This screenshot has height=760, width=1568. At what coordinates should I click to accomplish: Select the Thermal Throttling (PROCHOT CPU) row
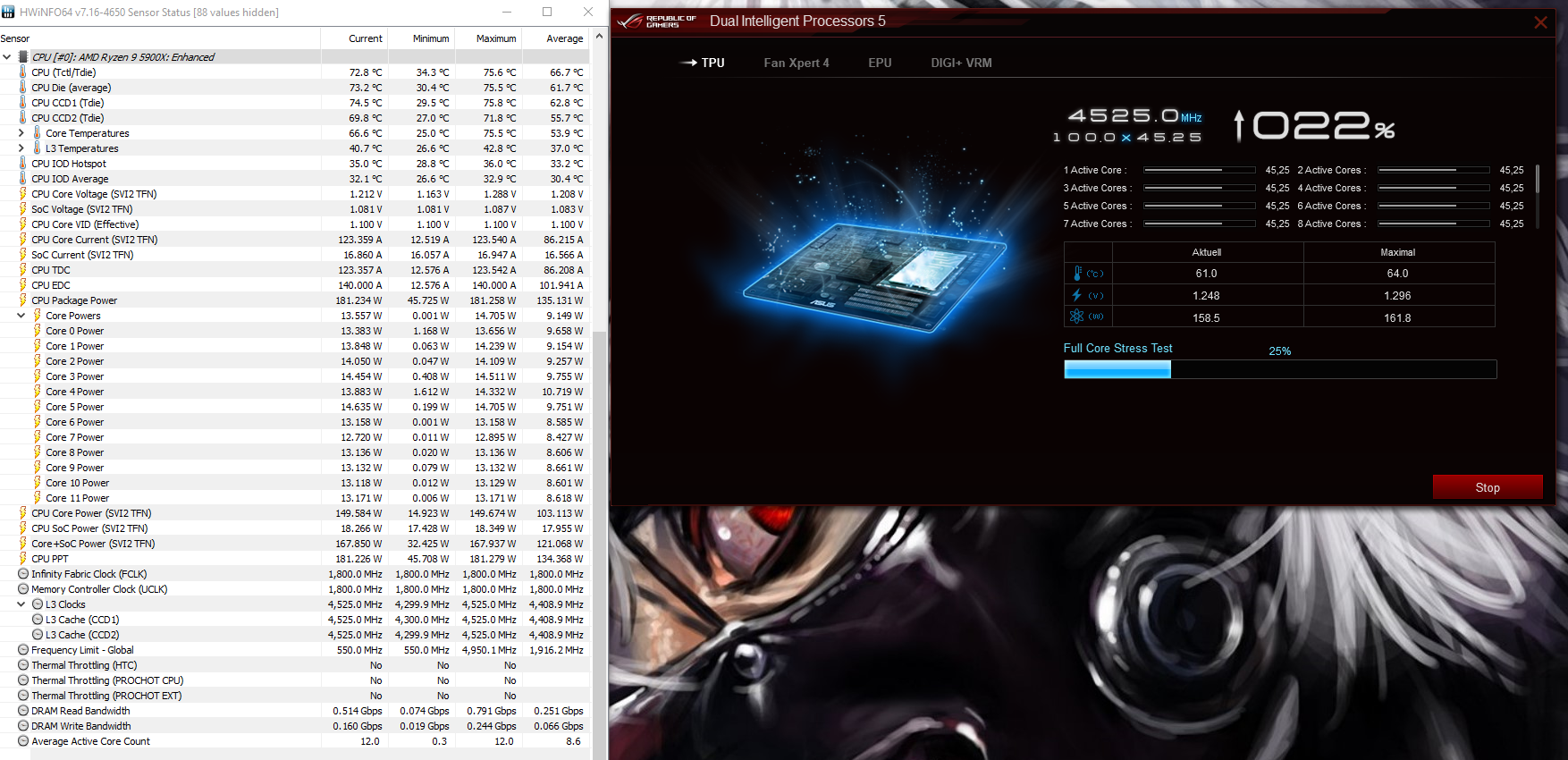click(x=295, y=680)
